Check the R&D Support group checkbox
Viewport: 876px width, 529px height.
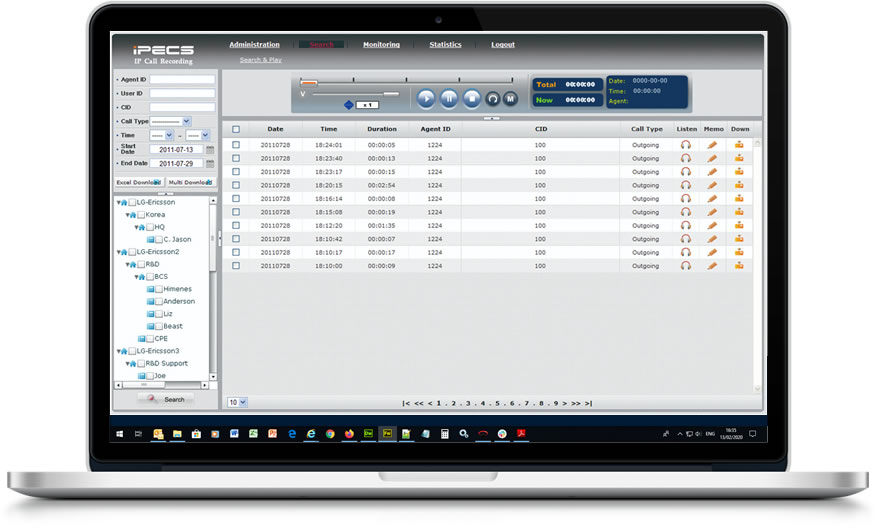(141, 363)
